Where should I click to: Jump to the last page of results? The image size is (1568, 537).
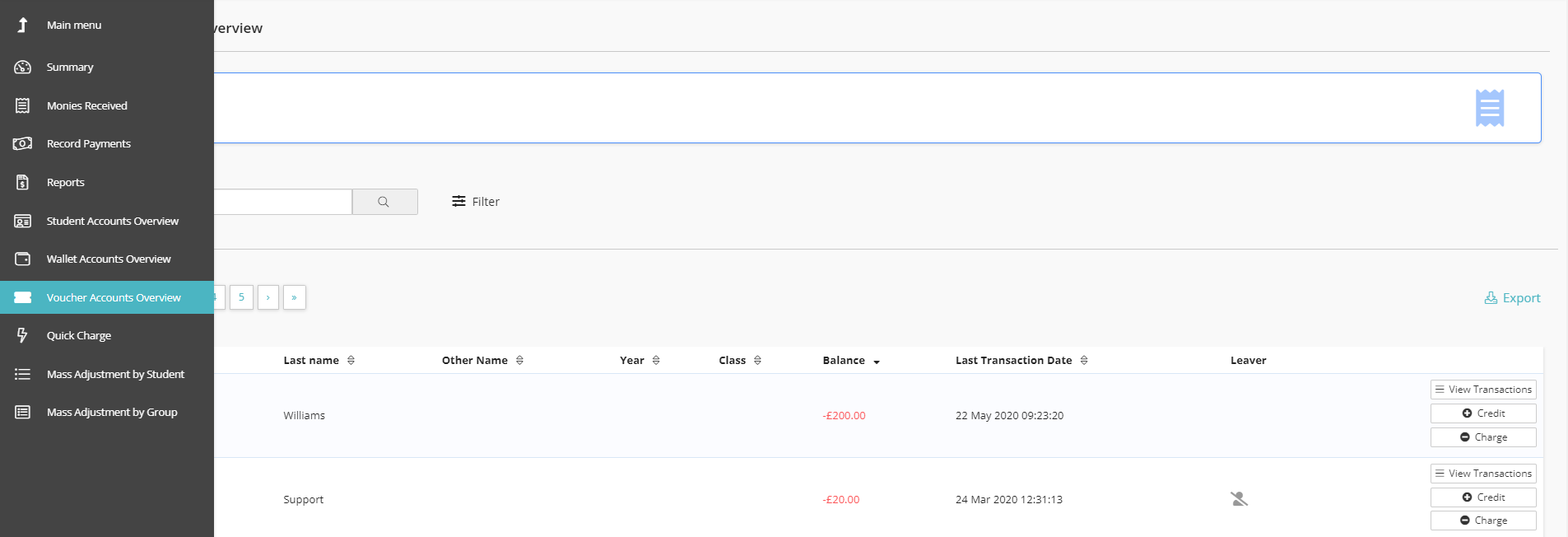click(x=294, y=297)
